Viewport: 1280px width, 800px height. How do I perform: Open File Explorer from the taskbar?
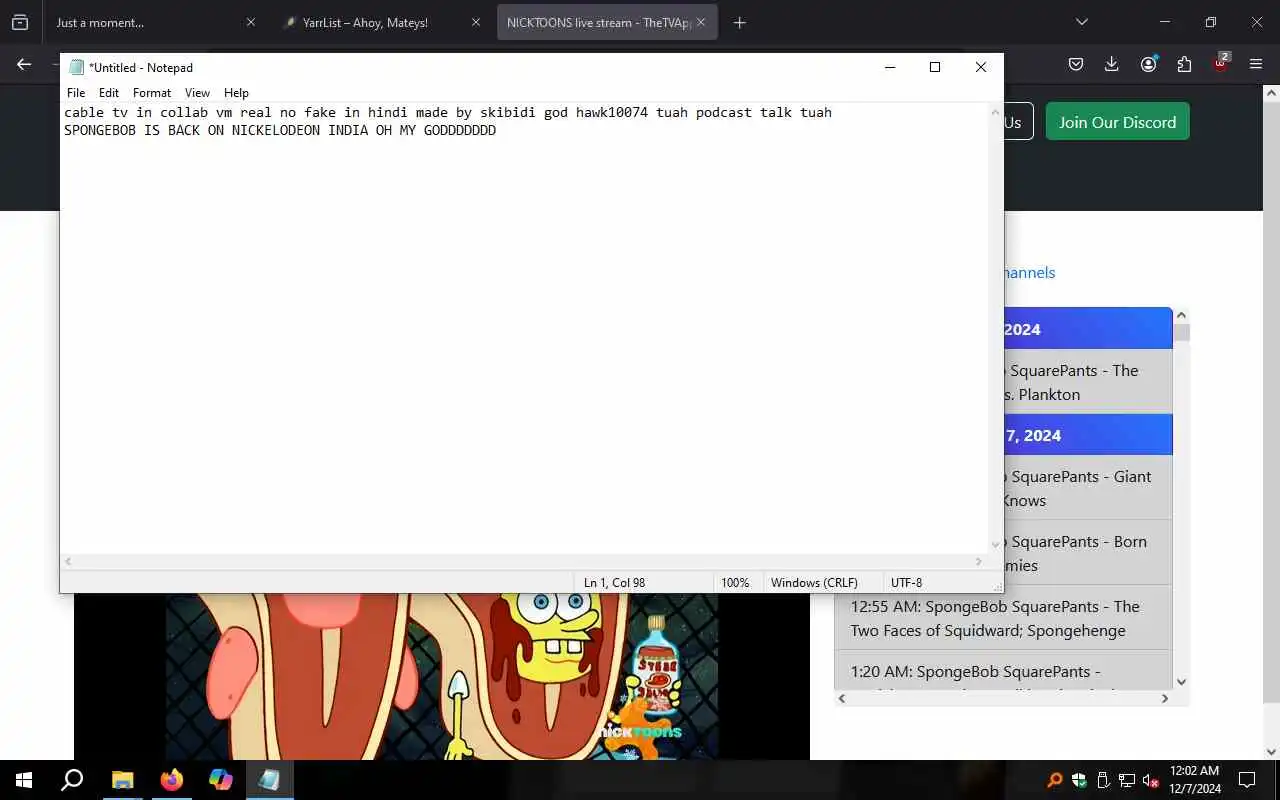pos(122,780)
